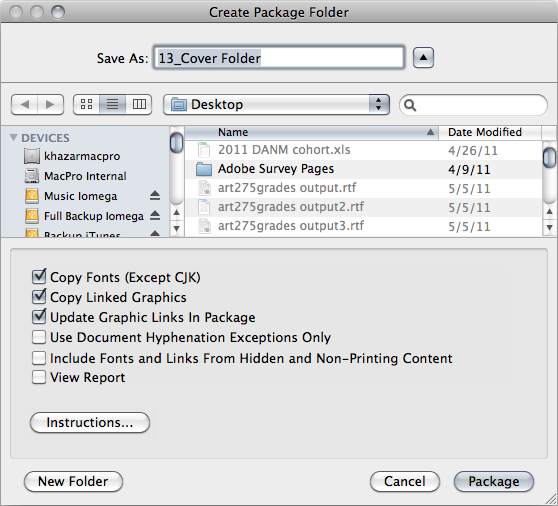Collapse the DEVICES sidebar section
The image size is (558, 506).
(14, 137)
